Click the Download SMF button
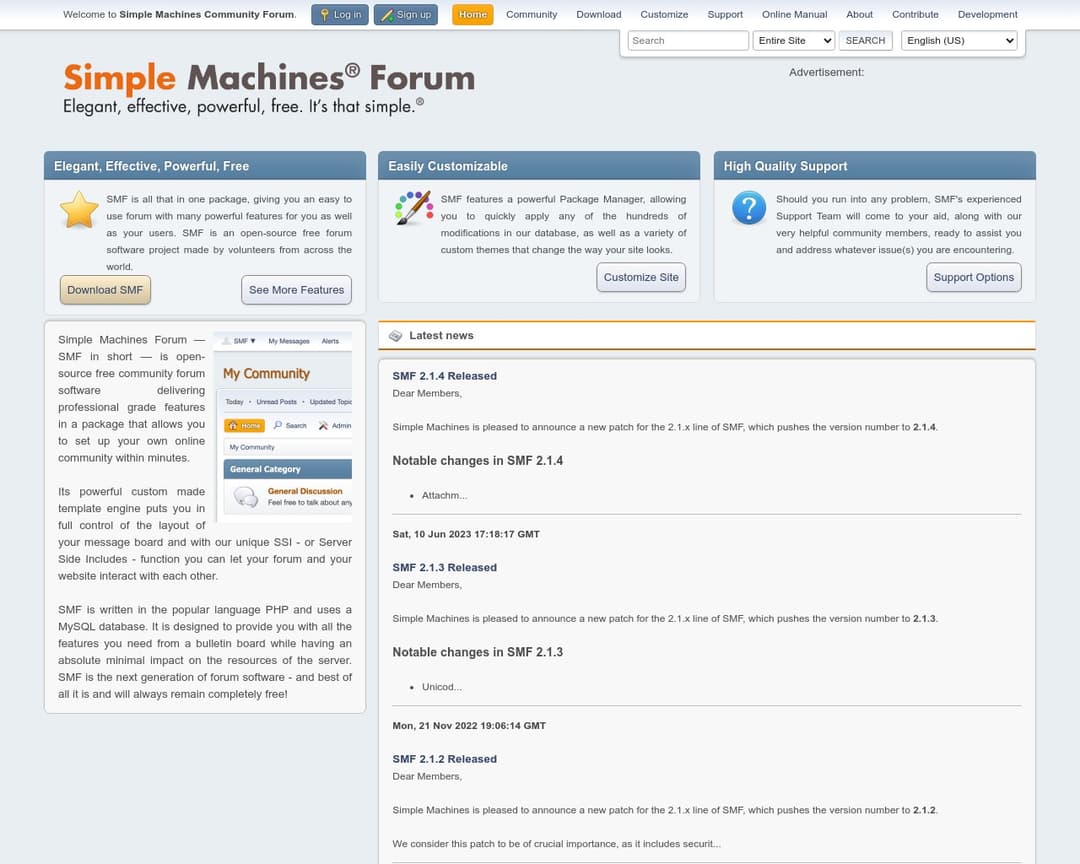Screen dimensions: 1080x864 click(x=105, y=290)
